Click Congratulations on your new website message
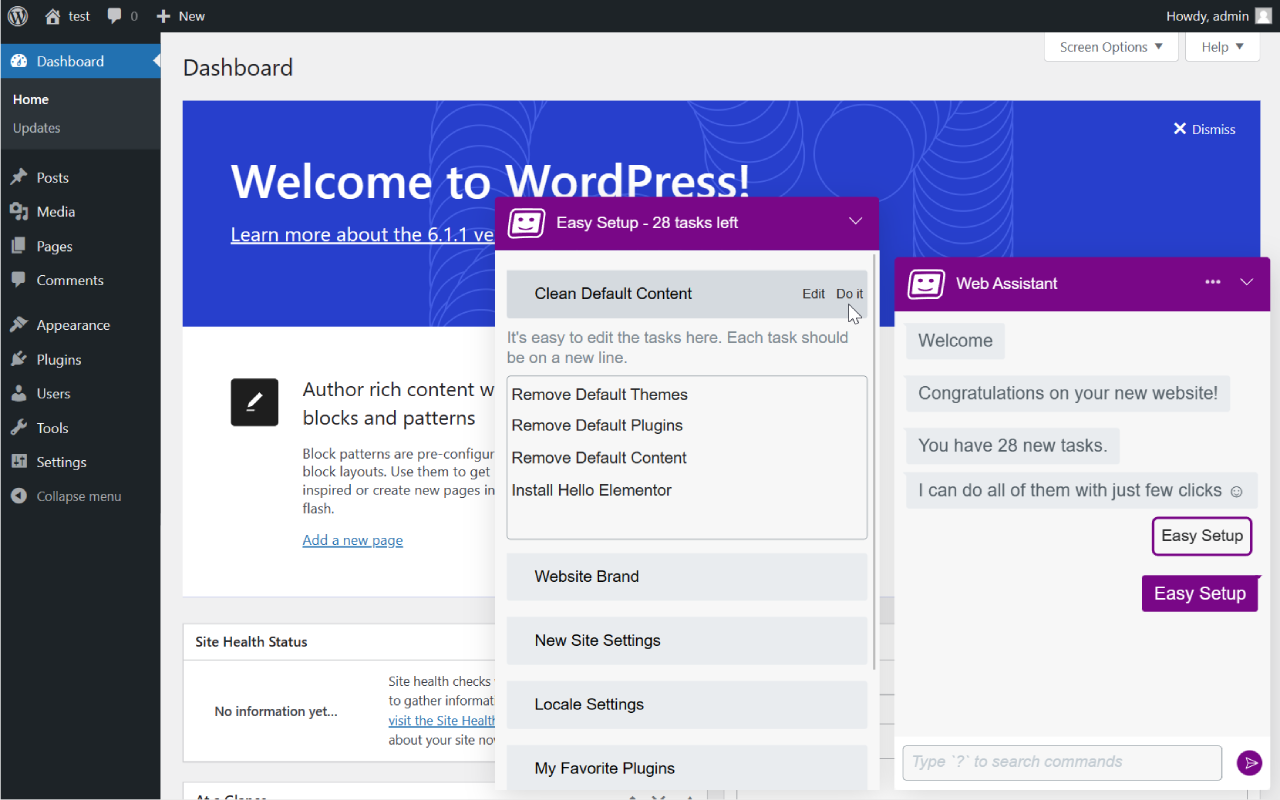This screenshot has height=800, width=1280. pyautogui.click(x=1068, y=394)
